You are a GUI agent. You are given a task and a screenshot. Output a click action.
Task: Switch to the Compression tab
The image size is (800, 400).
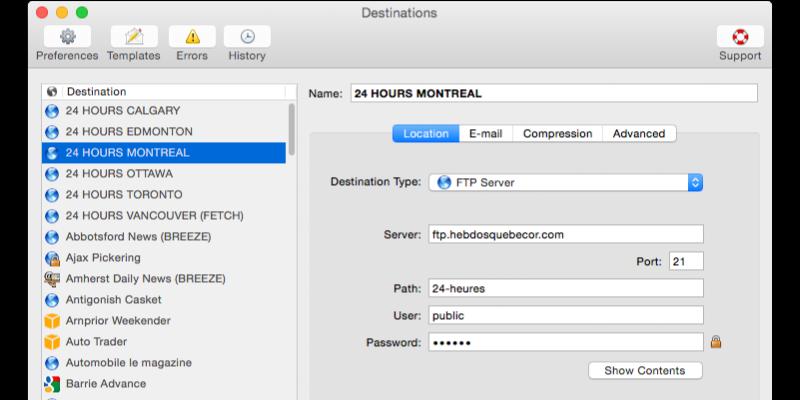558,134
